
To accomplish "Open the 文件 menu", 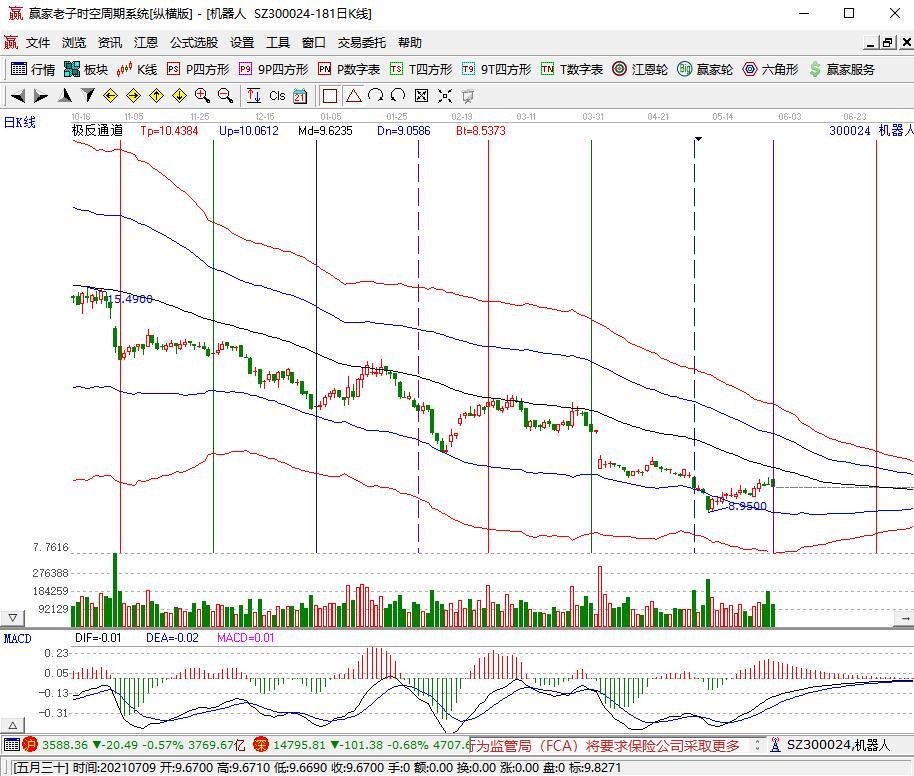I will [x=38, y=43].
